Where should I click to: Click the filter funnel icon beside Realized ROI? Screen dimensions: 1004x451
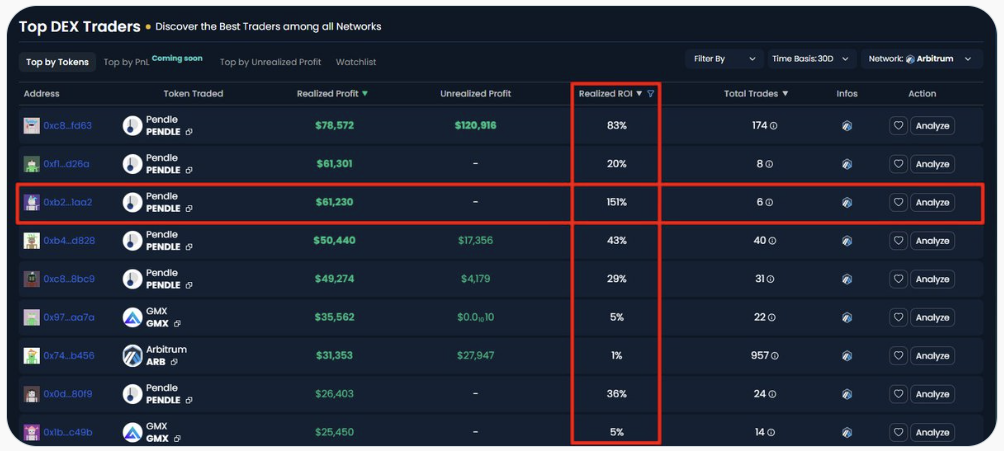pyautogui.click(x=651, y=94)
